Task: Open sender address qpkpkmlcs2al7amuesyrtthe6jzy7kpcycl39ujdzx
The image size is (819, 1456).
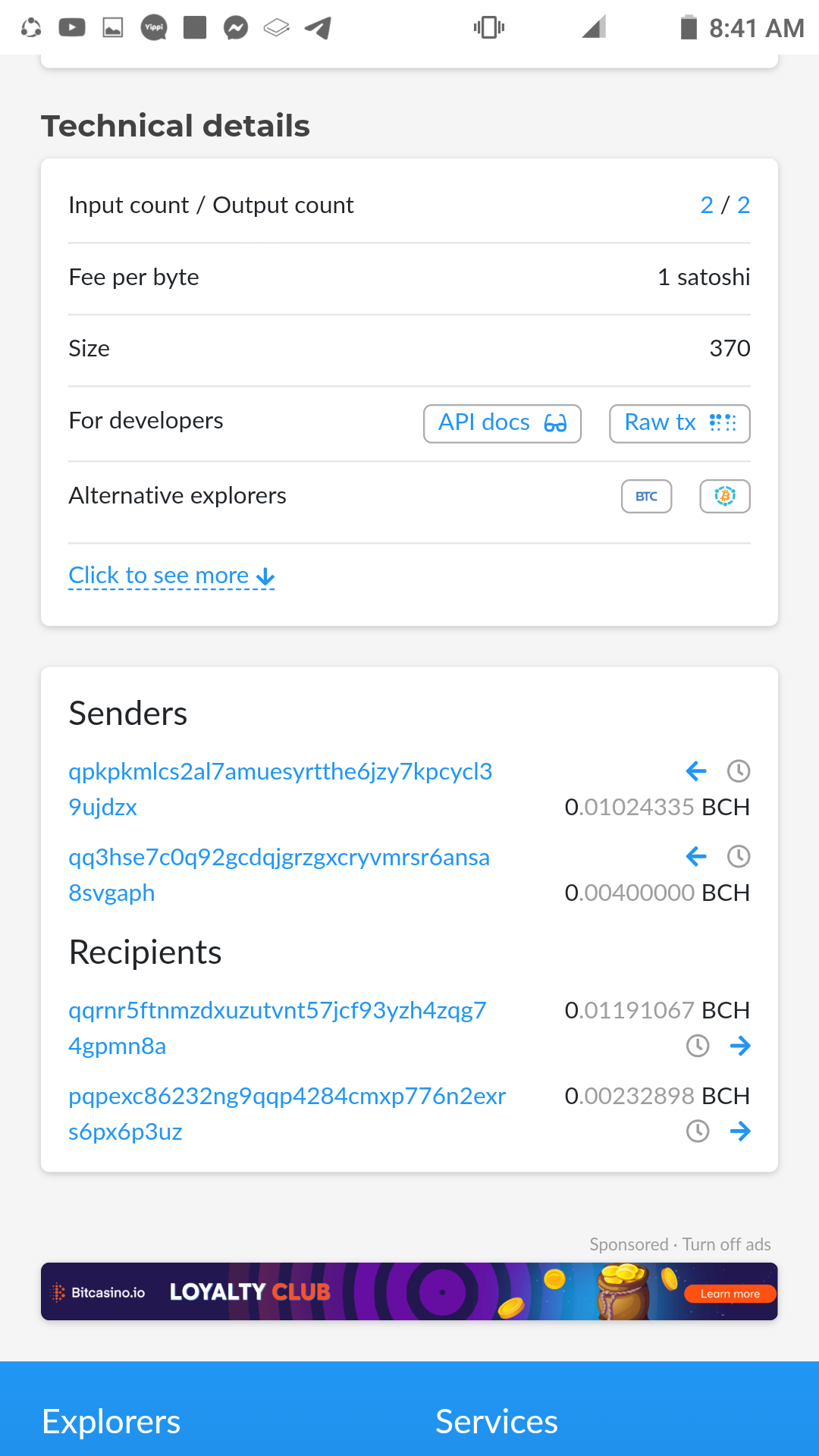Action: coord(281,789)
